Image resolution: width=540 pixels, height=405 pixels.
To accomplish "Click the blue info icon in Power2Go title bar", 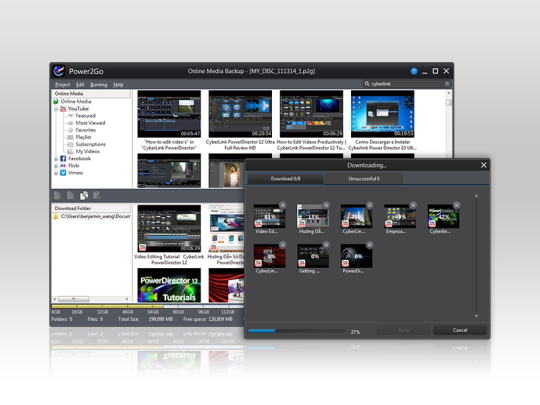I will coord(414,71).
